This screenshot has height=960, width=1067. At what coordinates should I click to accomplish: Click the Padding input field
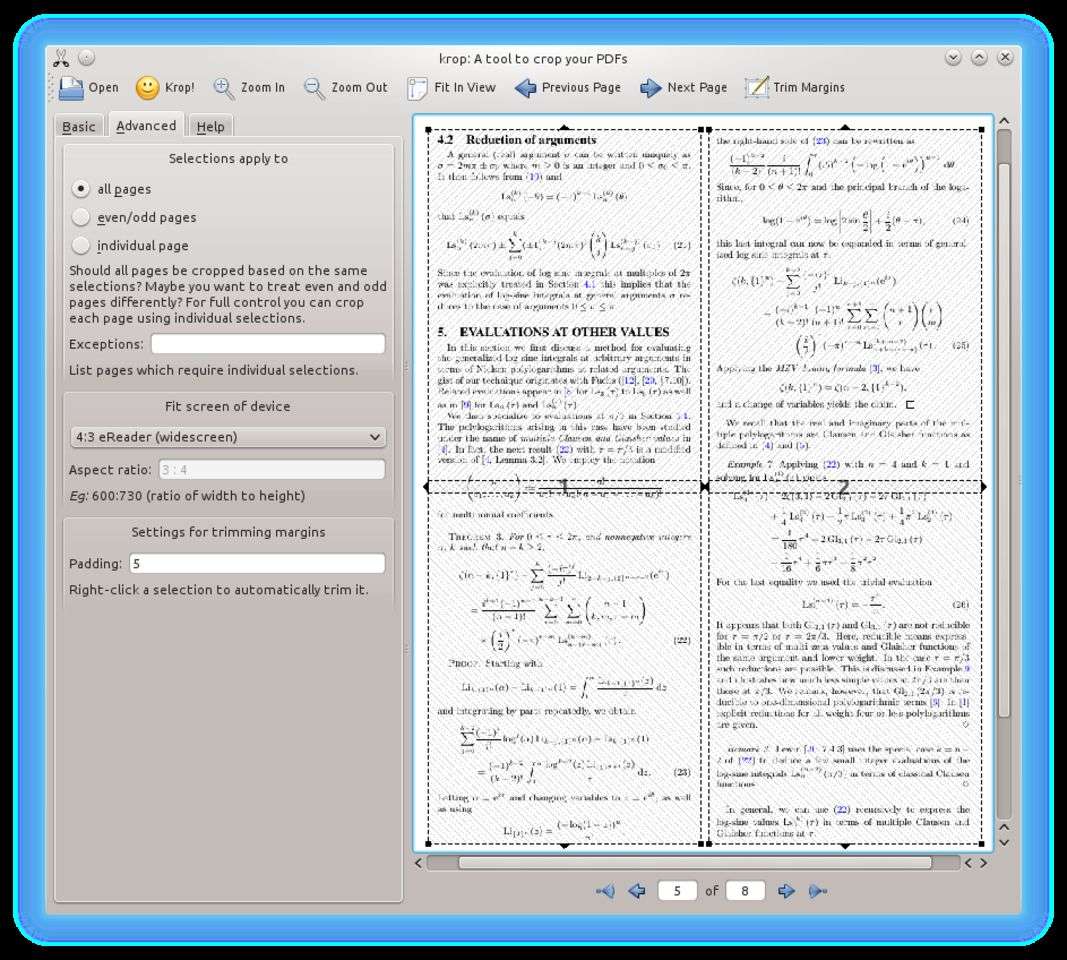tap(256, 564)
